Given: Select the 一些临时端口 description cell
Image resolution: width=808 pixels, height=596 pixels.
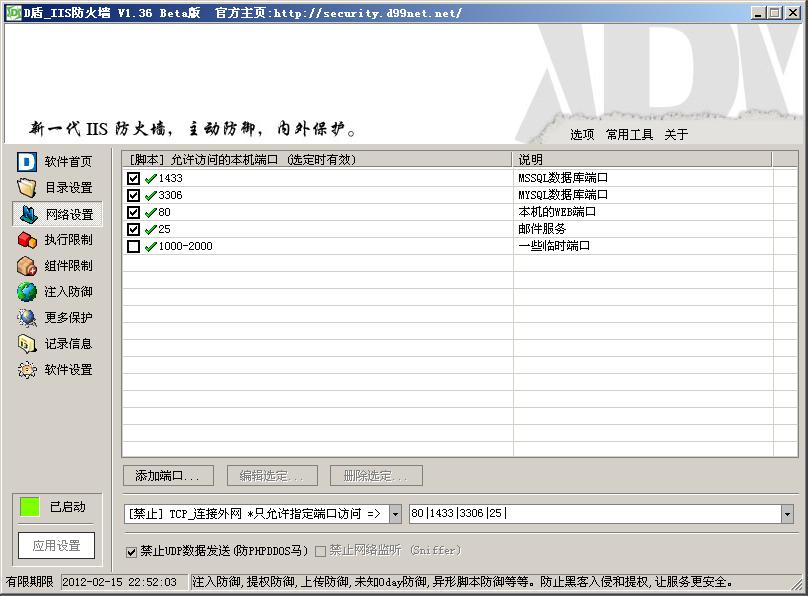Looking at the screenshot, I should 554,246.
